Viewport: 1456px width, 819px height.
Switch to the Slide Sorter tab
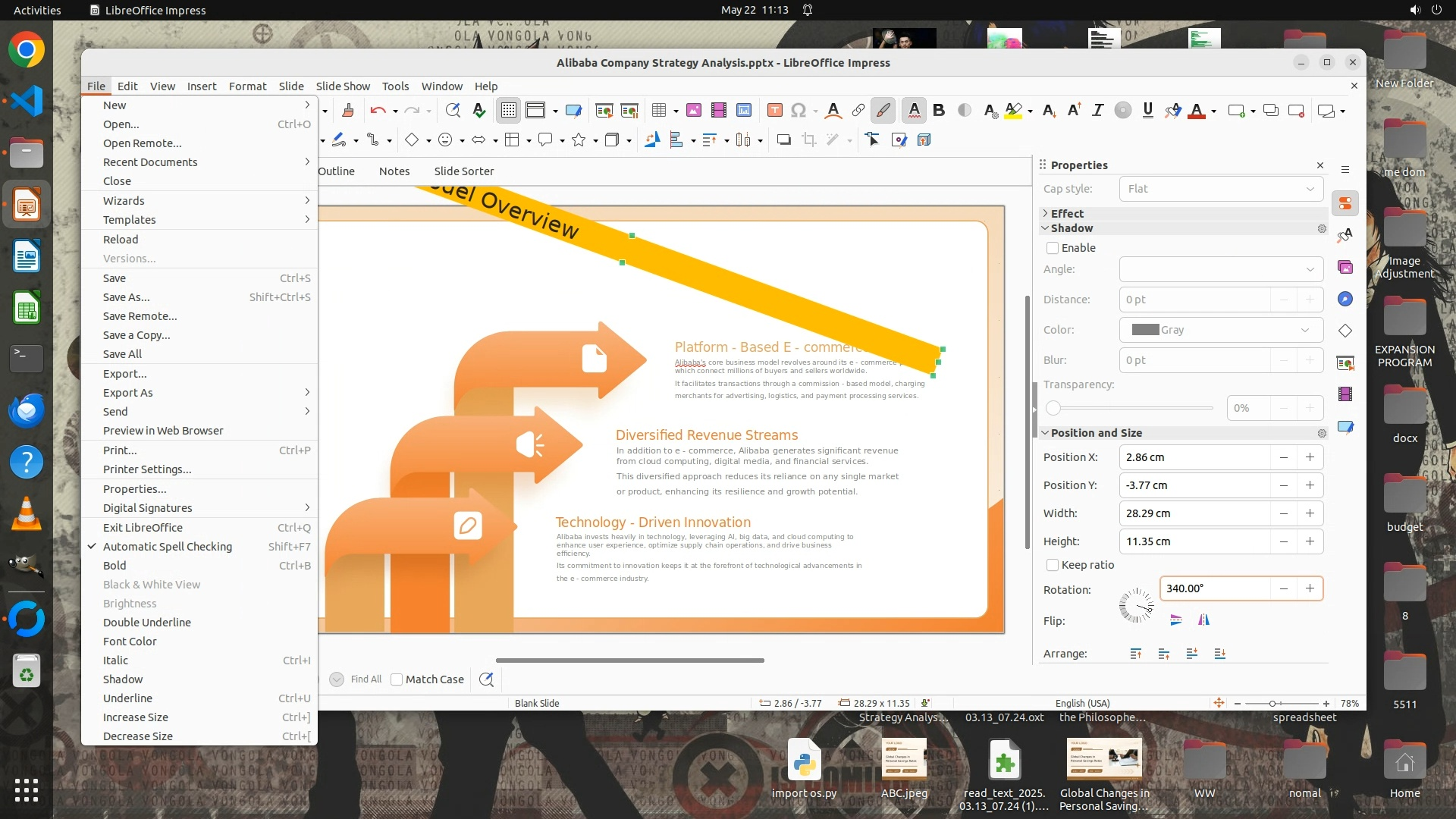point(463,171)
